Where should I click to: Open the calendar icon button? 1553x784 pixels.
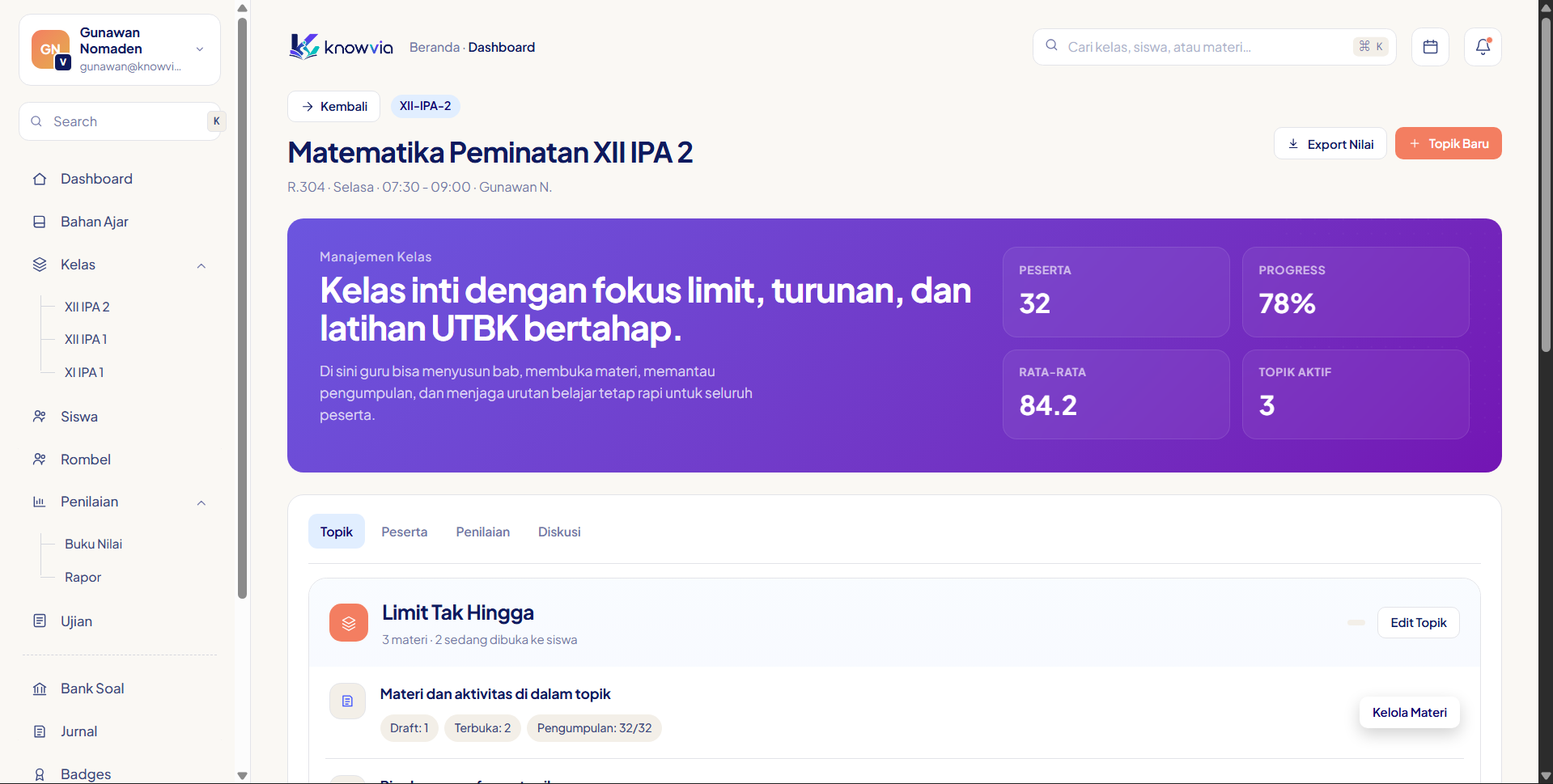click(x=1430, y=47)
